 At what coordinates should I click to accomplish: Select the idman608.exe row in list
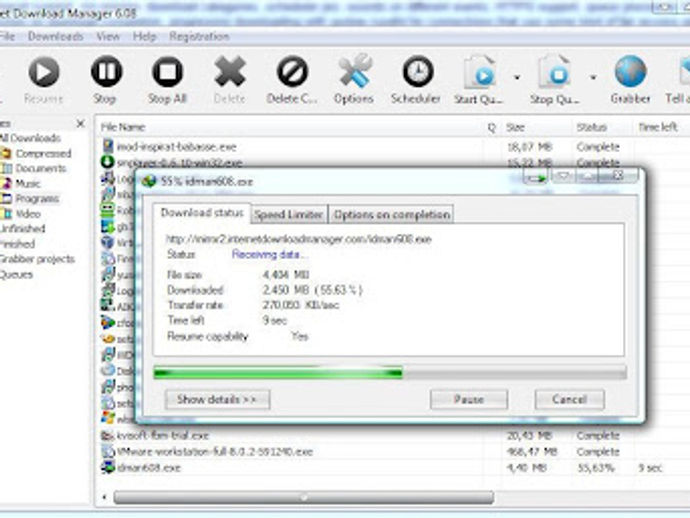[x=392, y=468]
